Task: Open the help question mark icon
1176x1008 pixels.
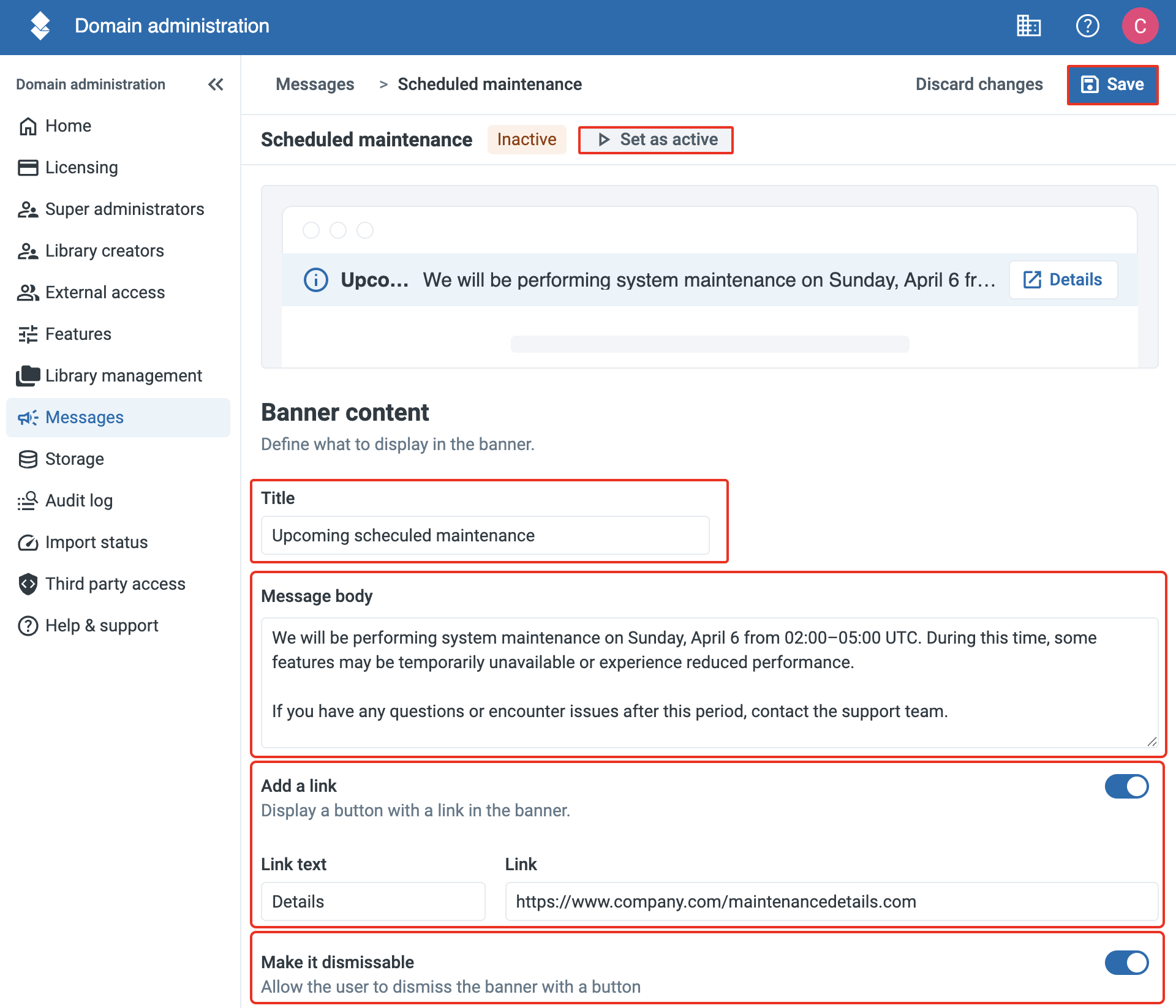Action: (x=1087, y=26)
